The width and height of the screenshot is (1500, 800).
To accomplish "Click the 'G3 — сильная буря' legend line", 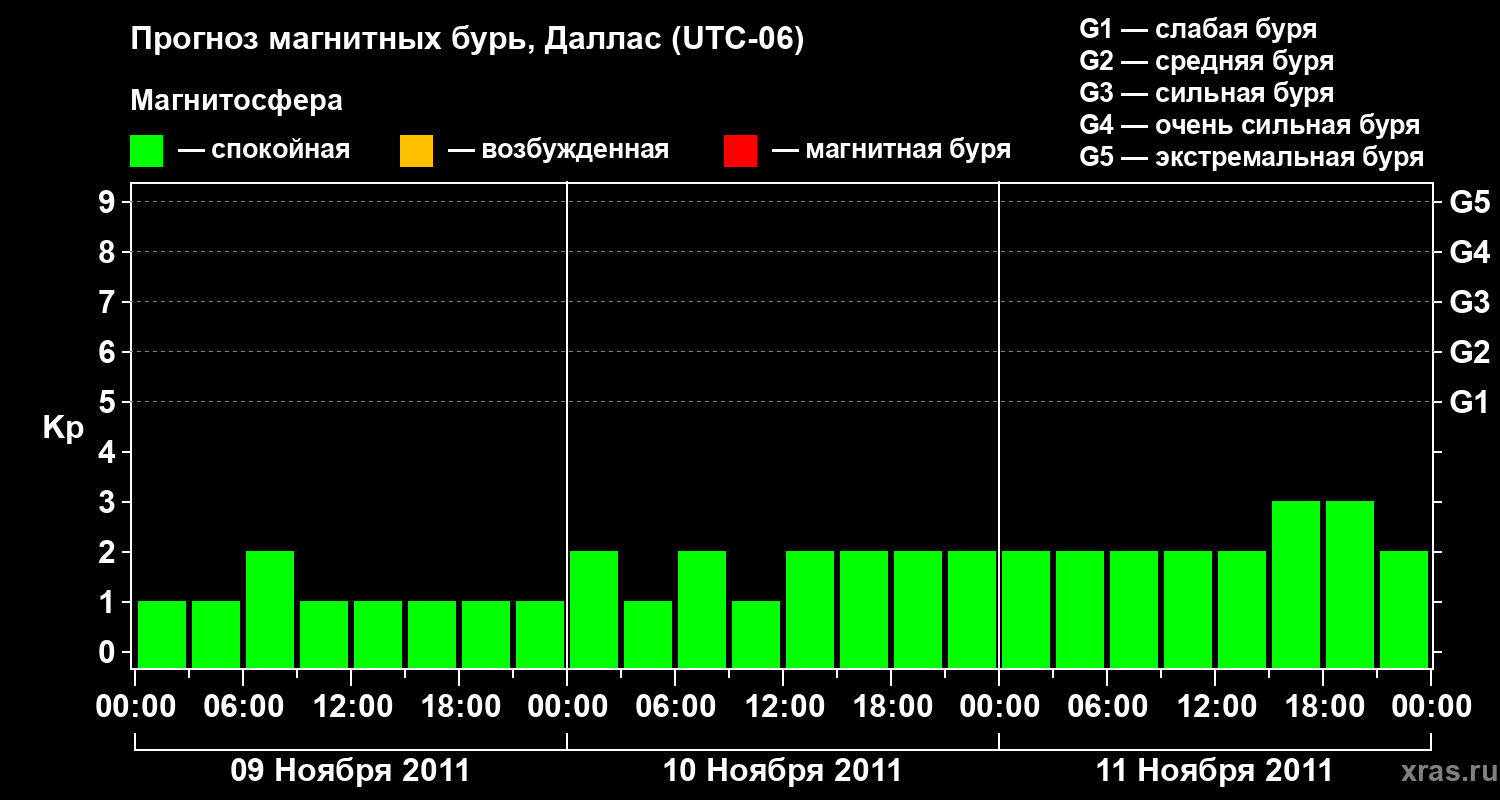I will pyautogui.click(x=1206, y=93).
